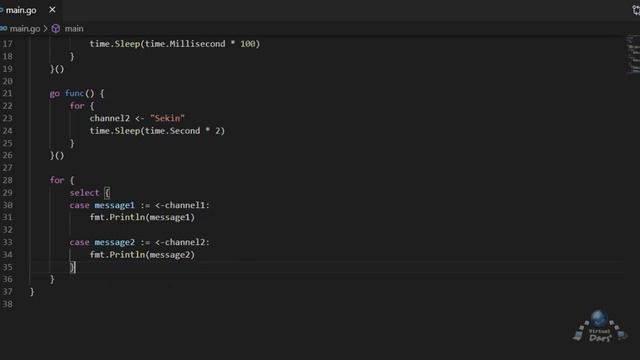
Task: Click fmt.Println(message1) on line 31
Action: [x=142, y=218]
